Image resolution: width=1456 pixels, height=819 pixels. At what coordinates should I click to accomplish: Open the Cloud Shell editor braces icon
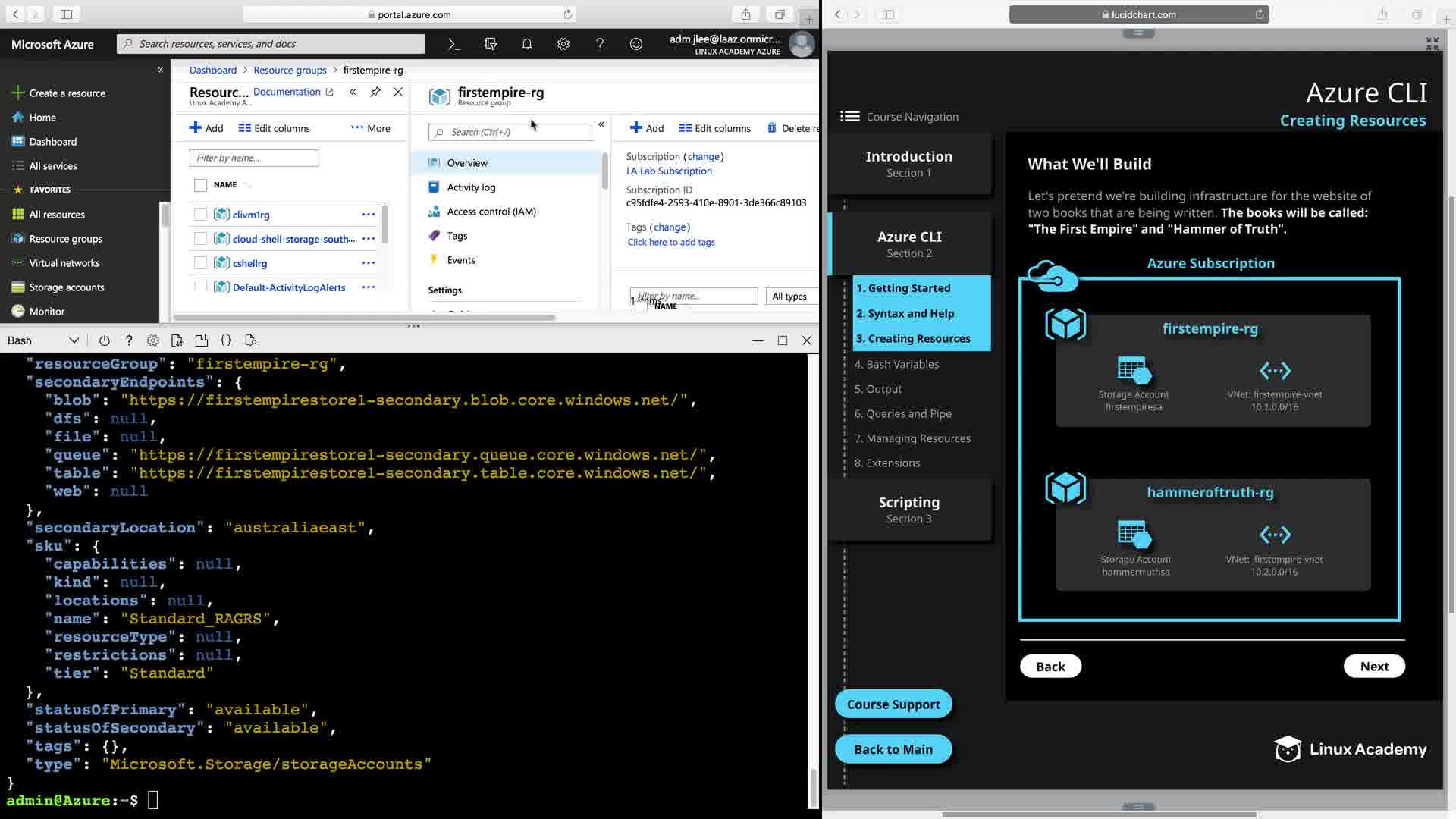point(226,340)
